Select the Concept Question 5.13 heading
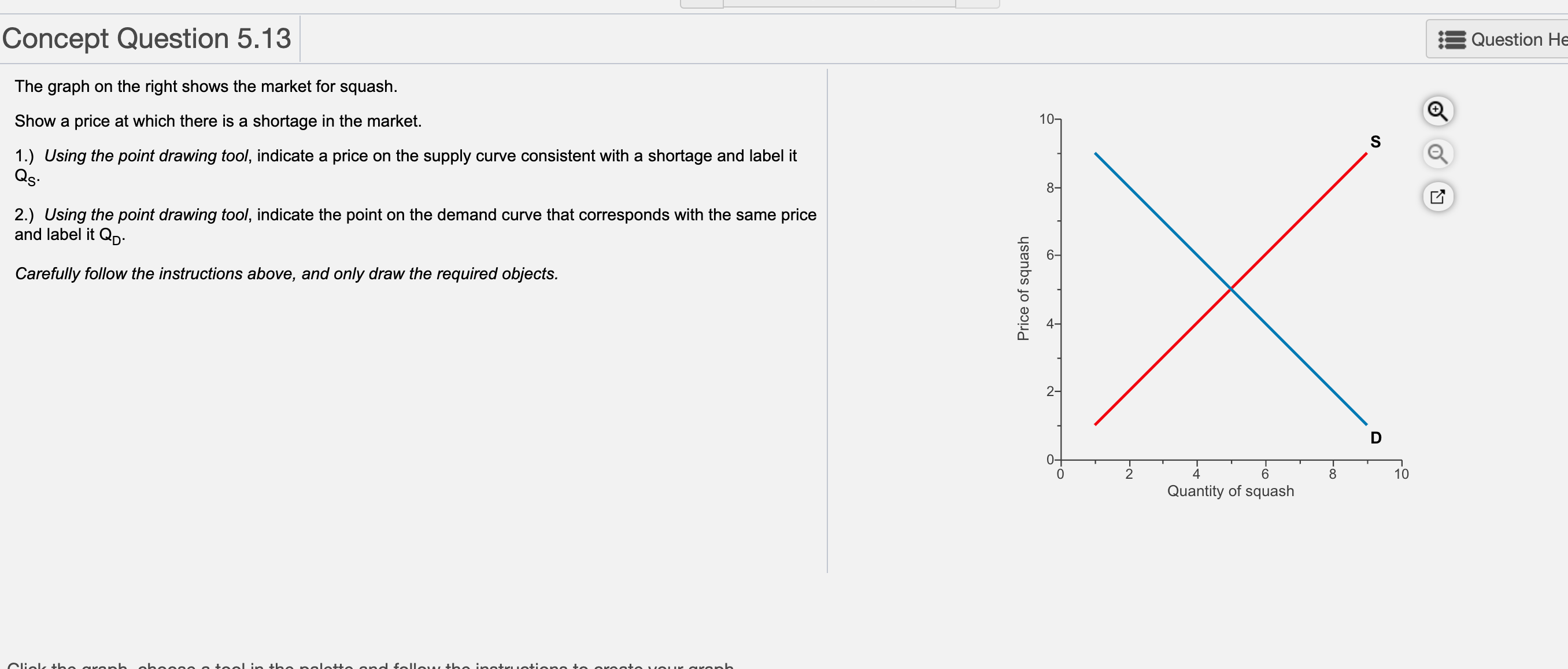Image resolution: width=1568 pixels, height=669 pixels. click(x=147, y=38)
